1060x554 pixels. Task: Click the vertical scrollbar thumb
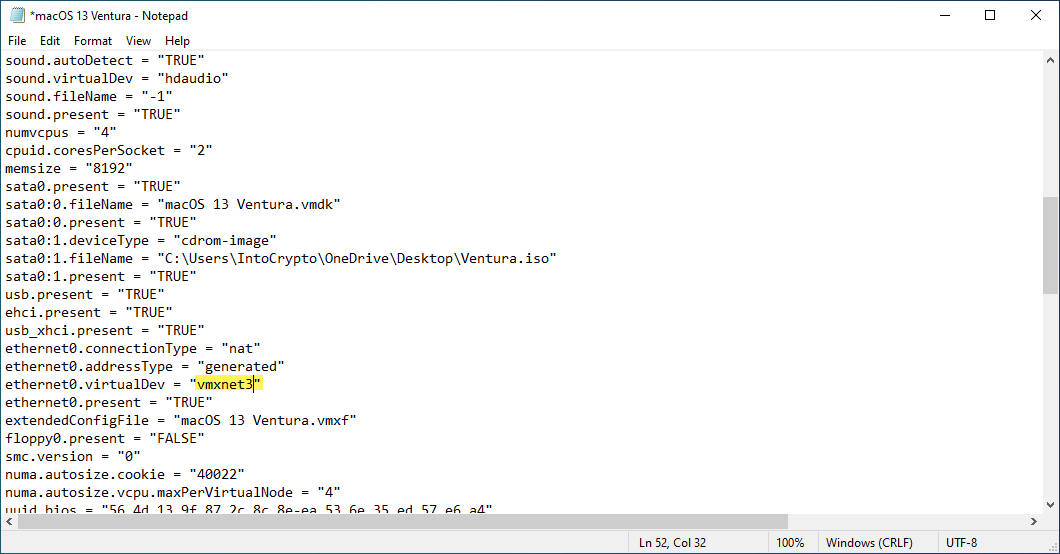point(1051,245)
